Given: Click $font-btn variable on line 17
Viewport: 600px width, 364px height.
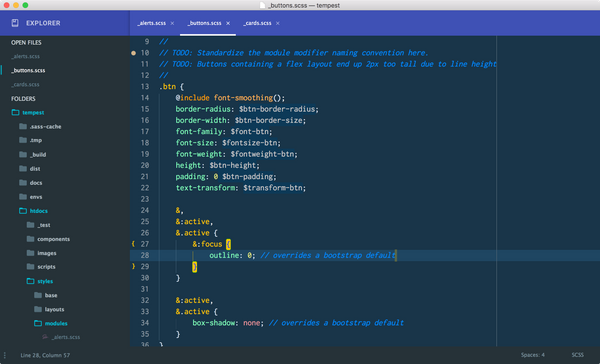Looking at the screenshot, I should point(249,132).
